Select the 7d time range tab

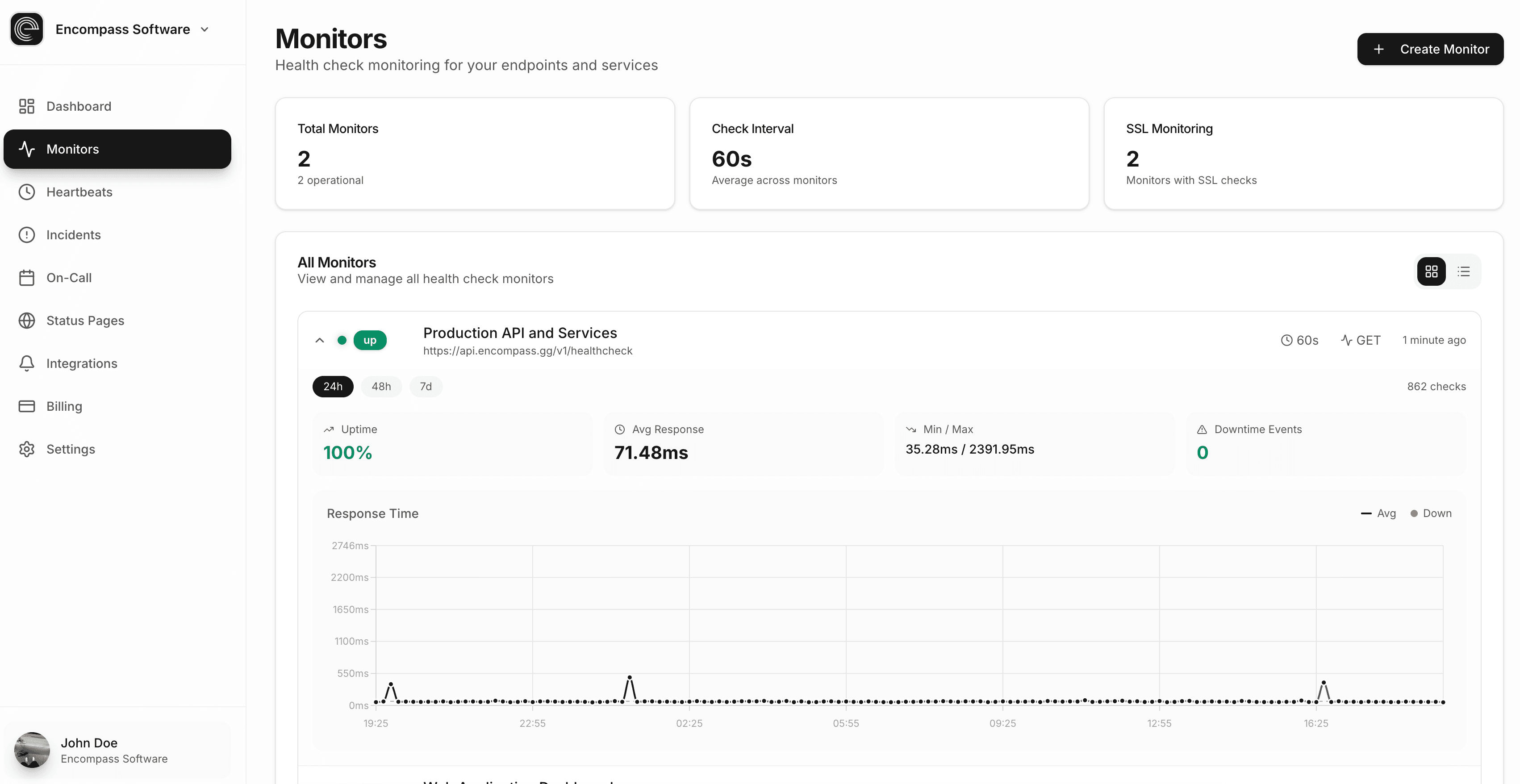point(426,386)
